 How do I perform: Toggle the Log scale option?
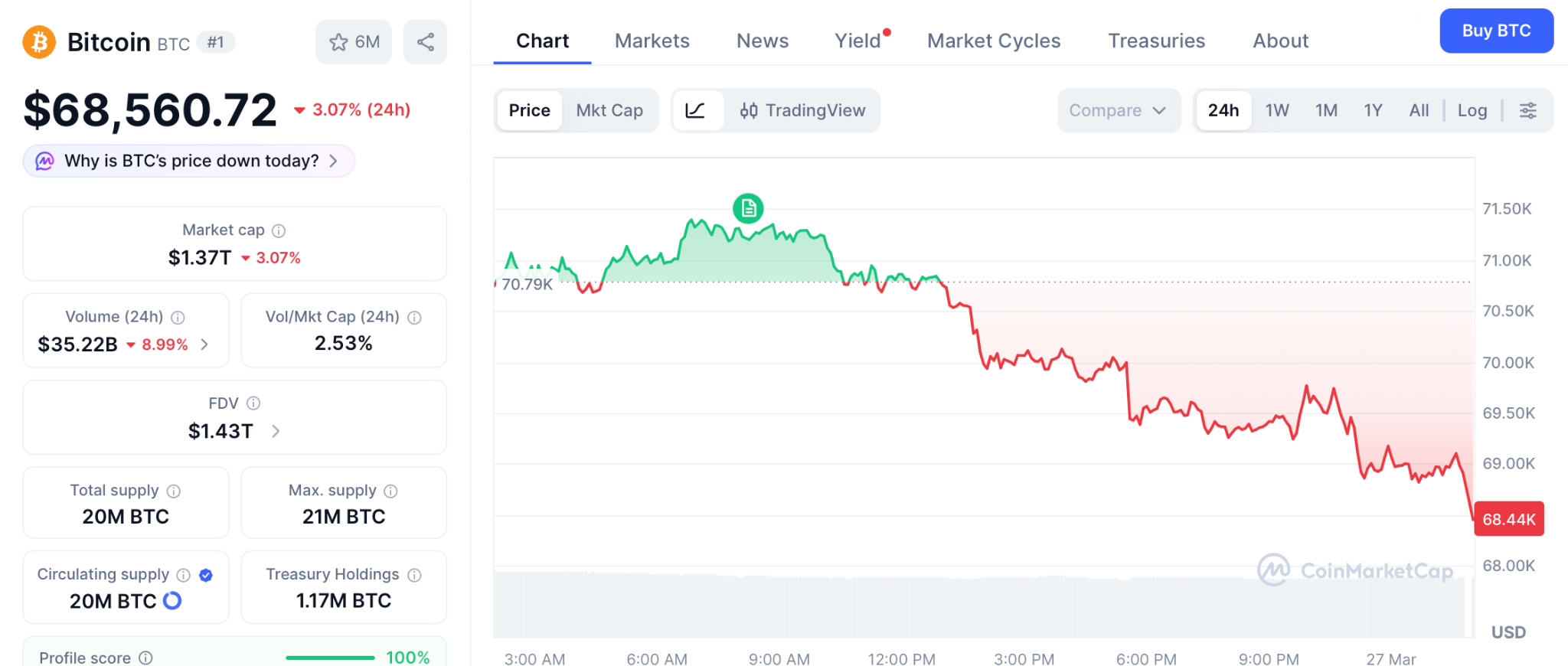point(1472,110)
